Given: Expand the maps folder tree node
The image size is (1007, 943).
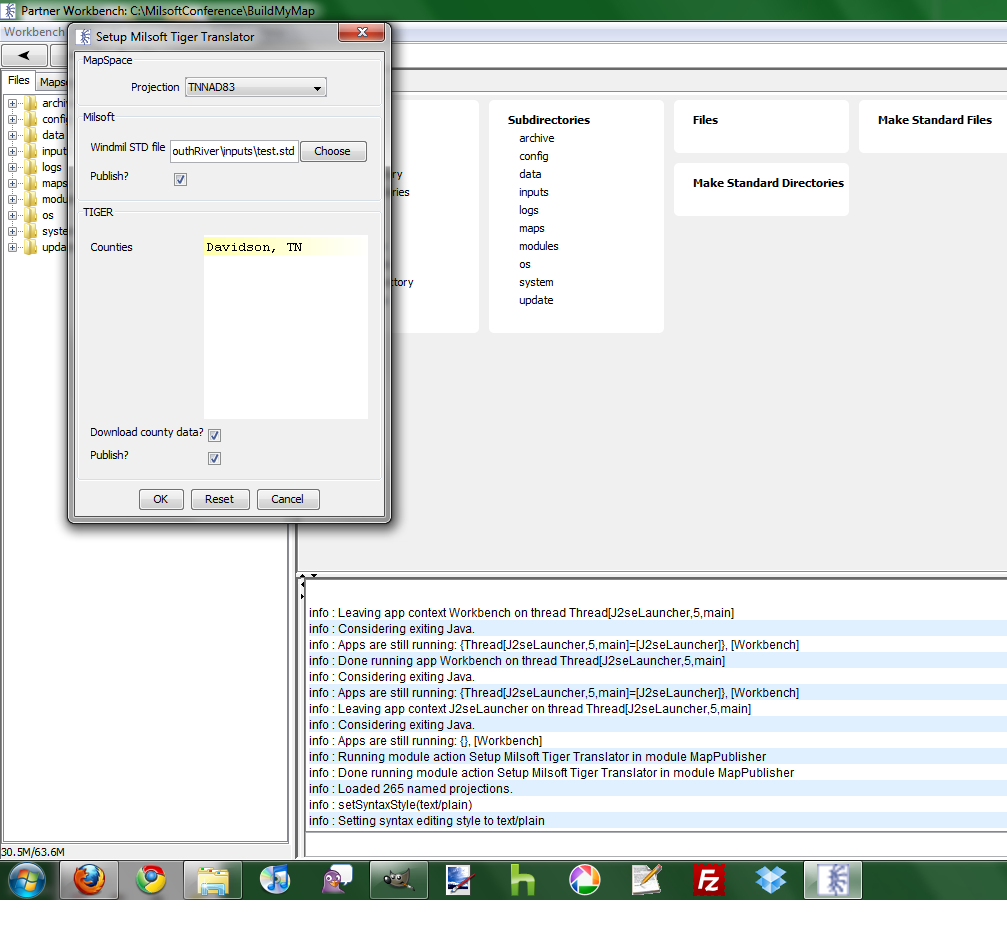Looking at the screenshot, I should (x=12, y=183).
